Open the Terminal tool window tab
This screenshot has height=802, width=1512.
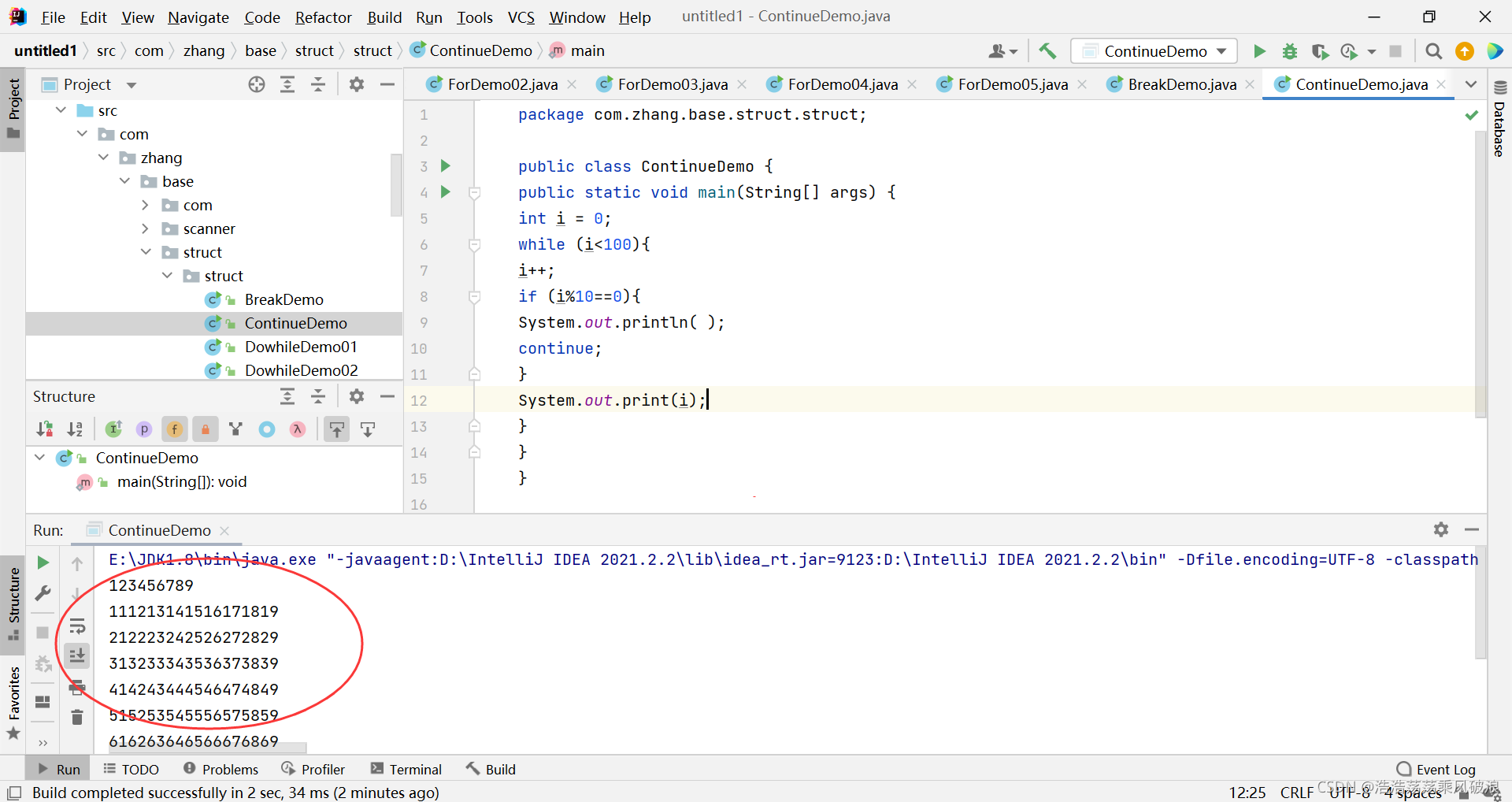point(406,769)
